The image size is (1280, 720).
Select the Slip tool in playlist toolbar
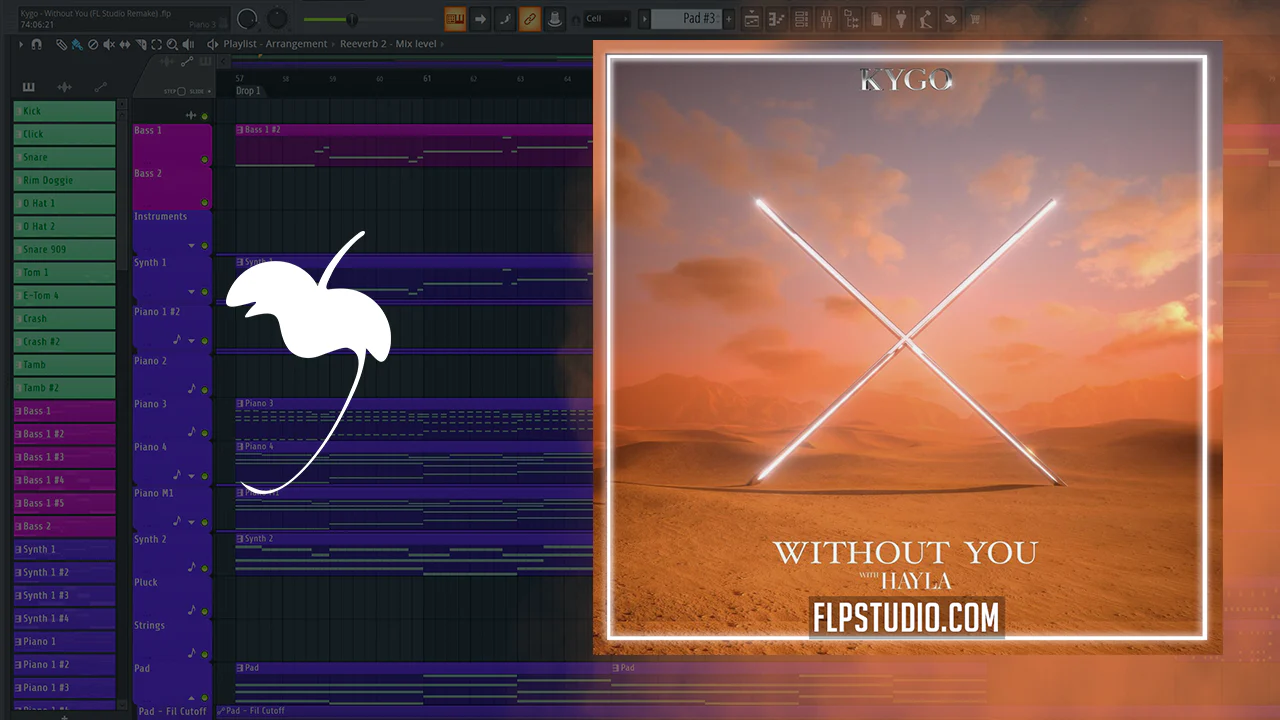click(x=125, y=45)
